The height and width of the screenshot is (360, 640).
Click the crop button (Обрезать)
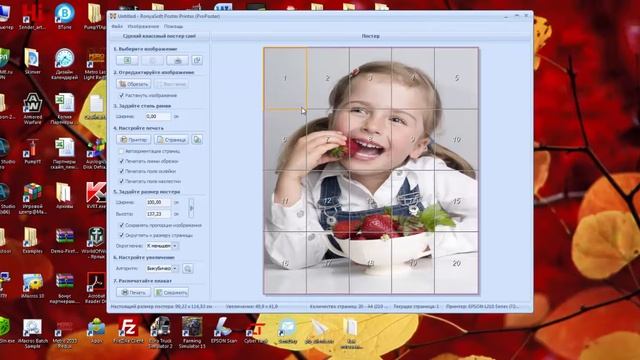pos(133,84)
